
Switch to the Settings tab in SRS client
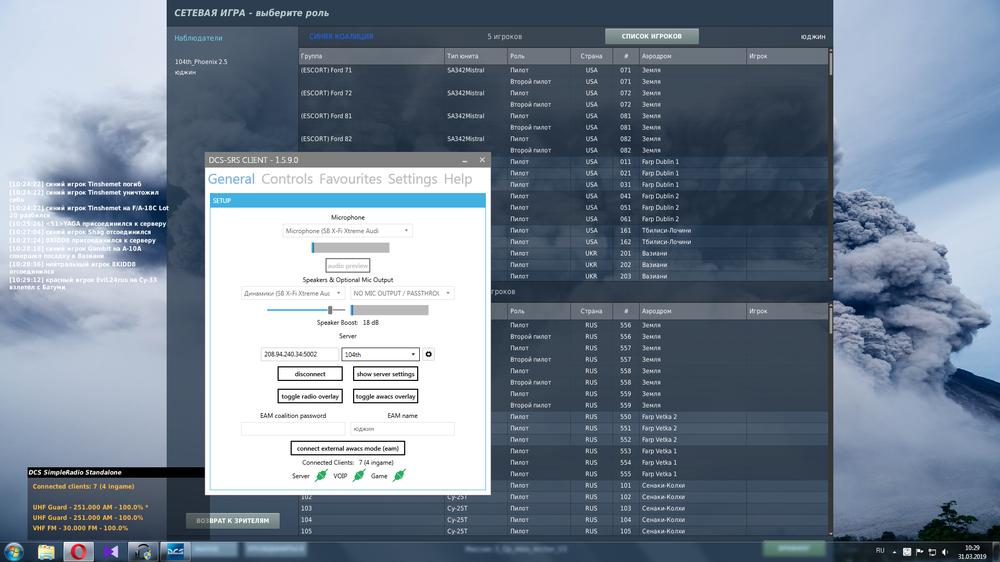click(413, 179)
